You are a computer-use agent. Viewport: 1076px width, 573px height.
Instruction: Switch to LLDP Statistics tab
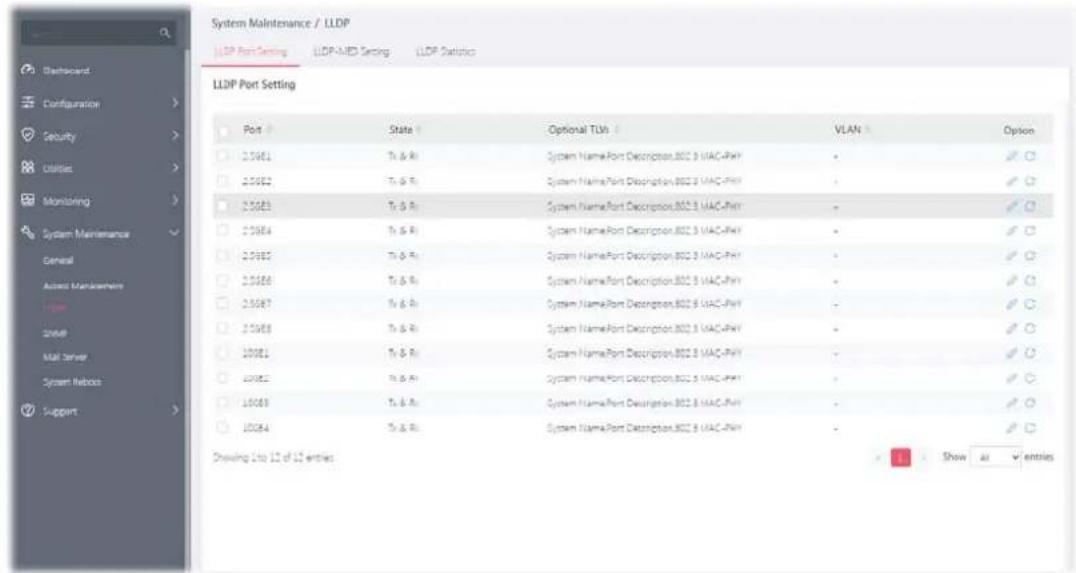(x=445, y=51)
